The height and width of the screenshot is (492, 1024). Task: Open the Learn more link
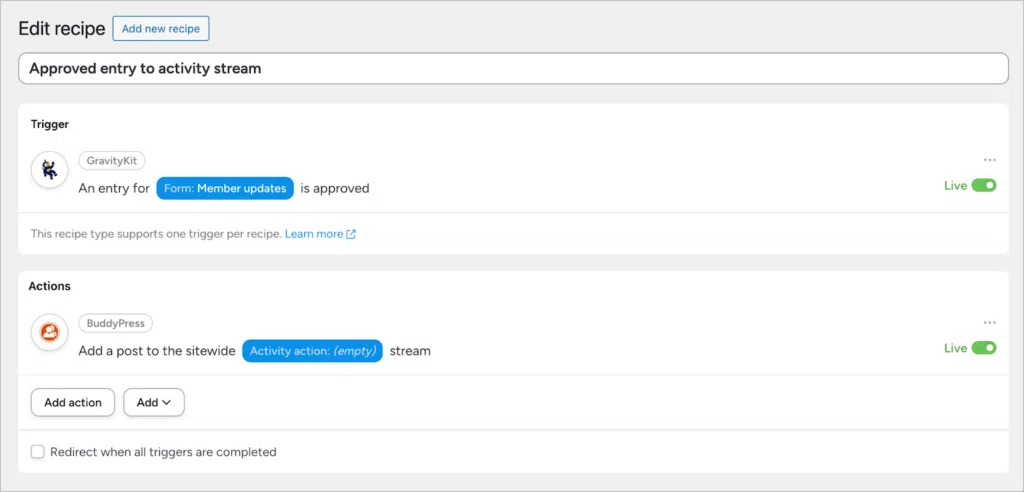click(x=314, y=234)
